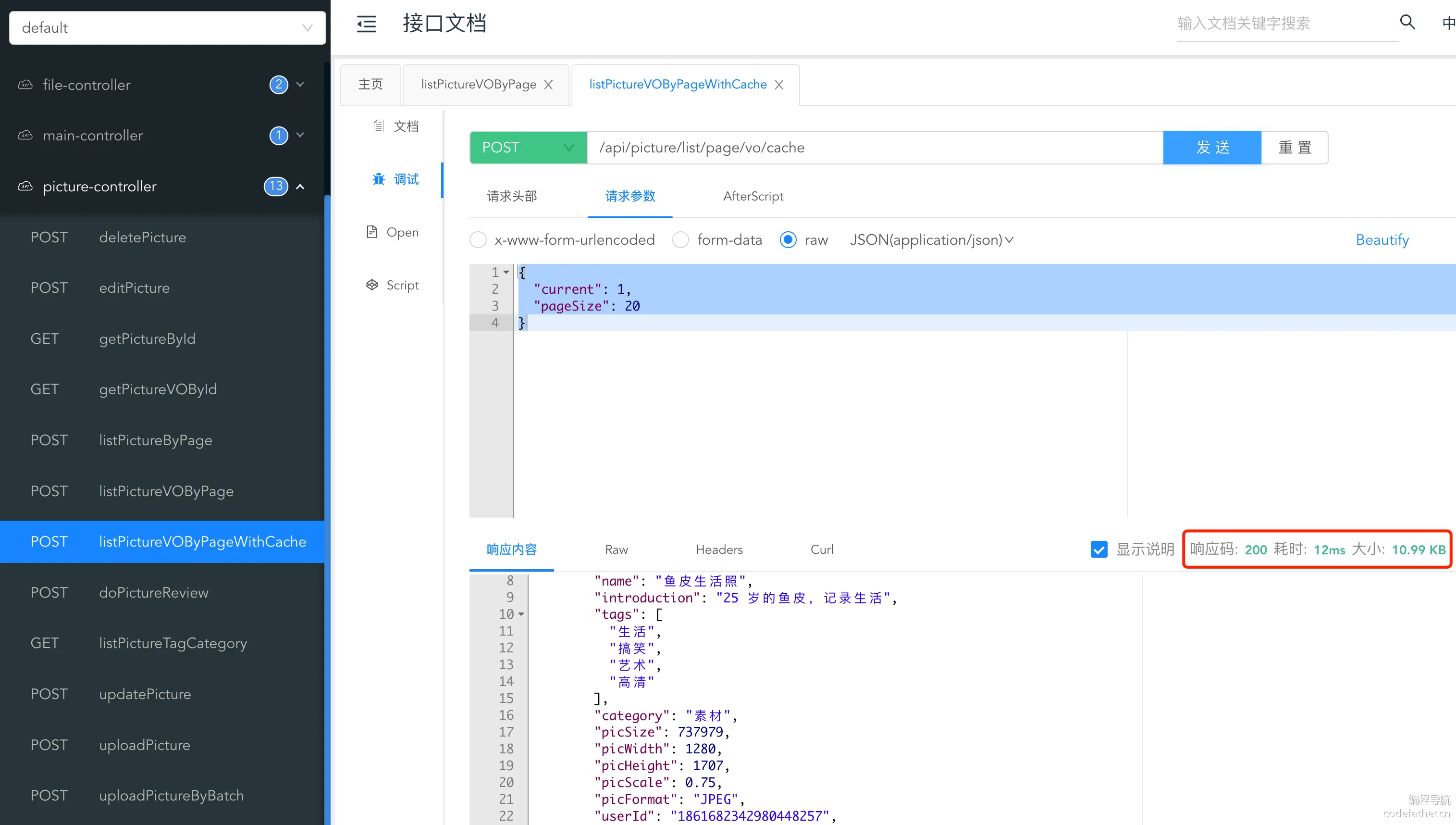Image resolution: width=1456 pixels, height=825 pixels.
Task: Click the response 耗时 12ms value
Action: tap(1329, 550)
